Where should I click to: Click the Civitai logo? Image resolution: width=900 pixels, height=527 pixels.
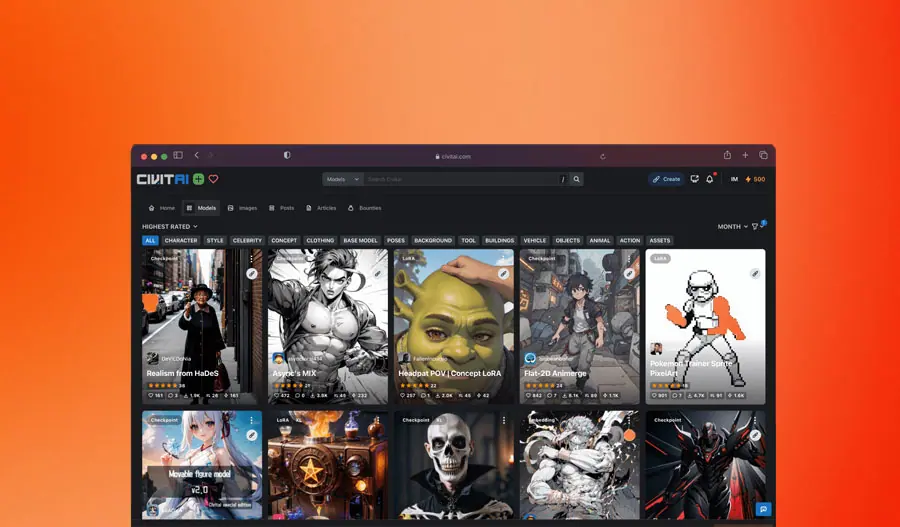coord(162,179)
